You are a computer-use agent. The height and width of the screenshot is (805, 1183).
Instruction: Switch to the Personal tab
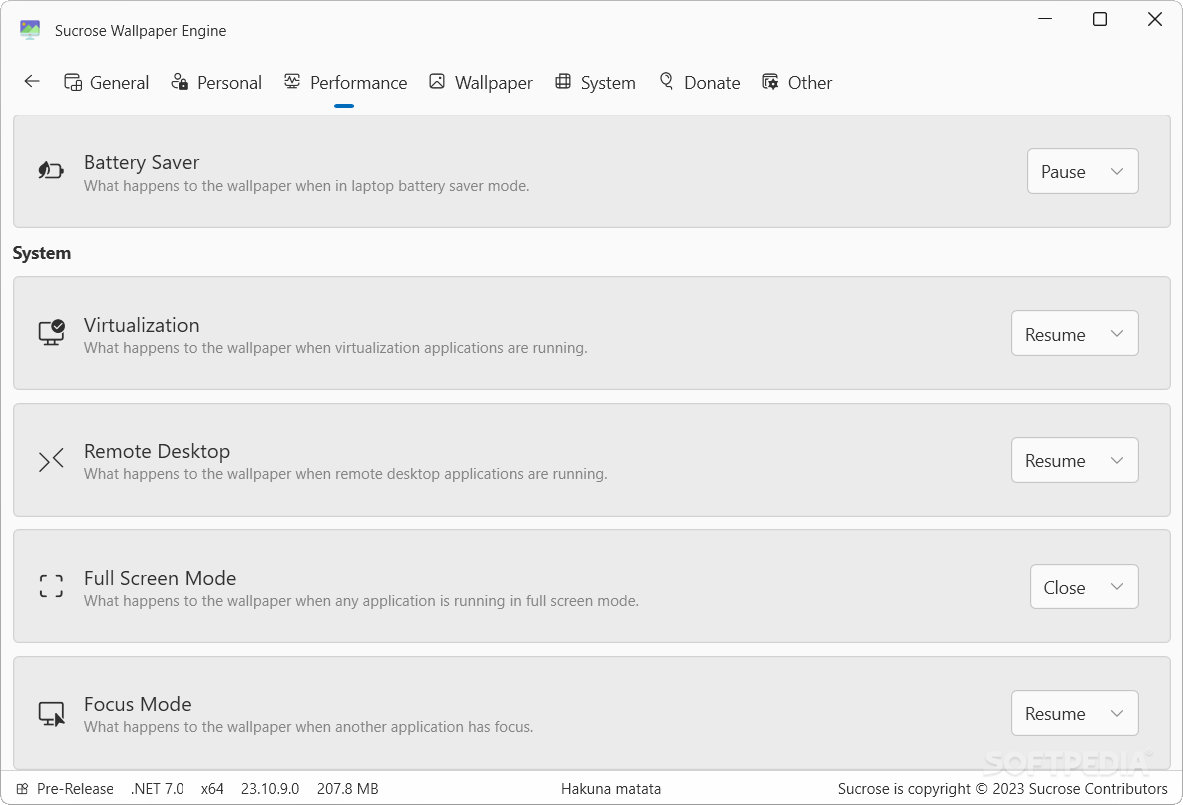coord(217,82)
